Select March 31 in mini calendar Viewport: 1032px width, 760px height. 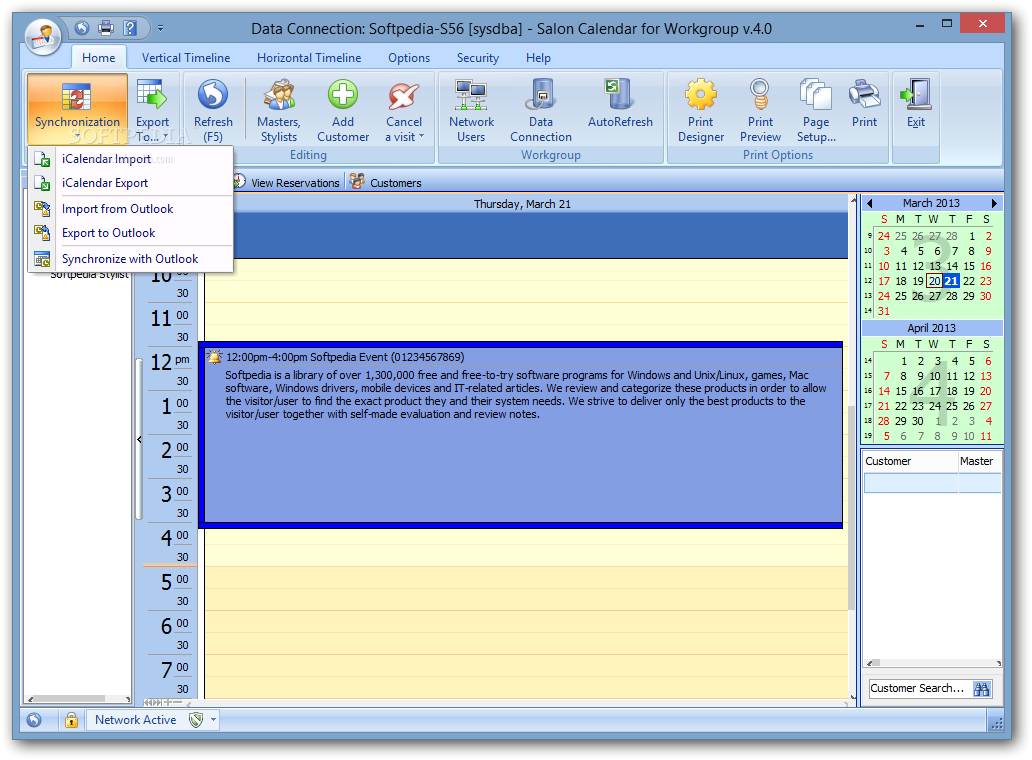coord(884,311)
